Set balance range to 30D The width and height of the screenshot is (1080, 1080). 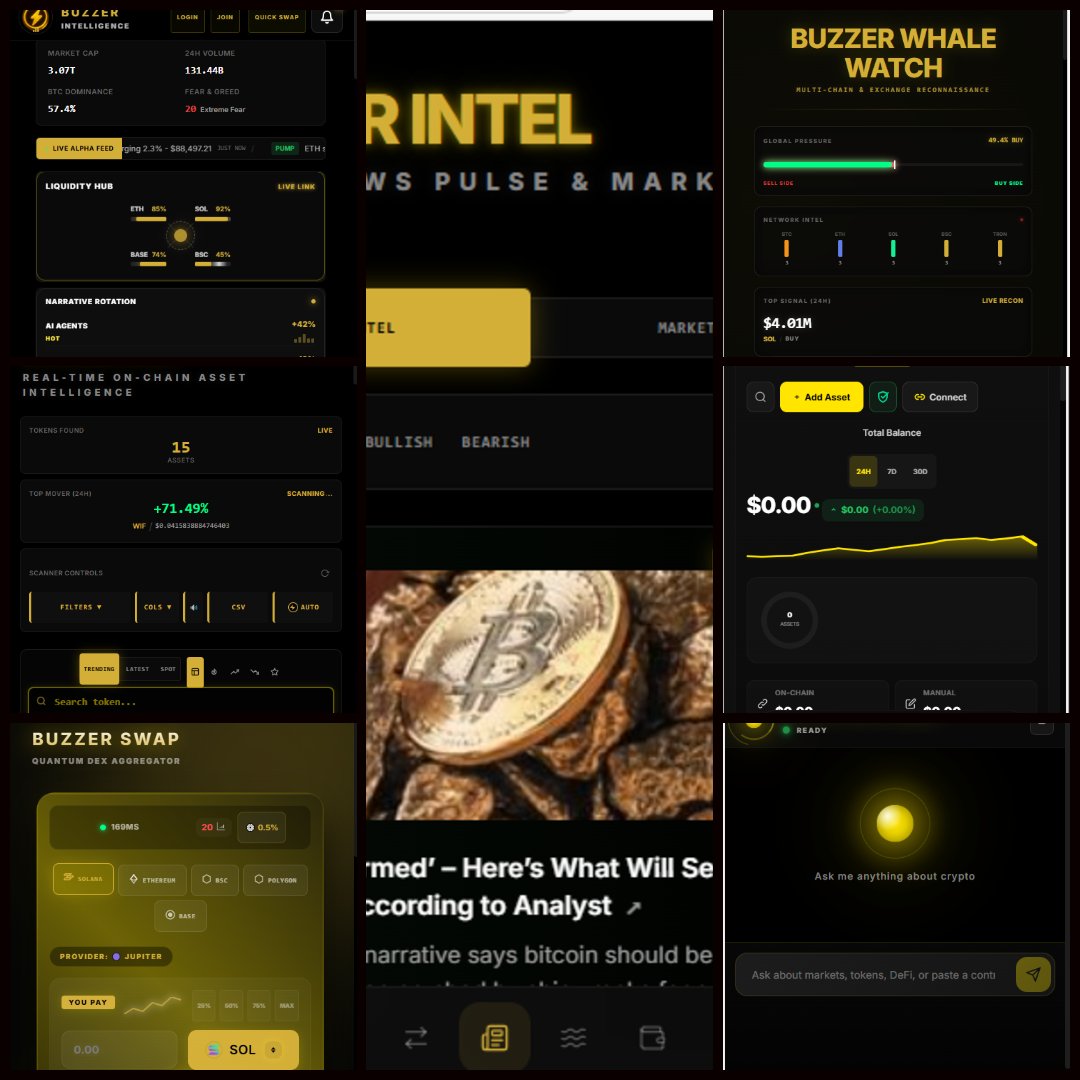920,471
